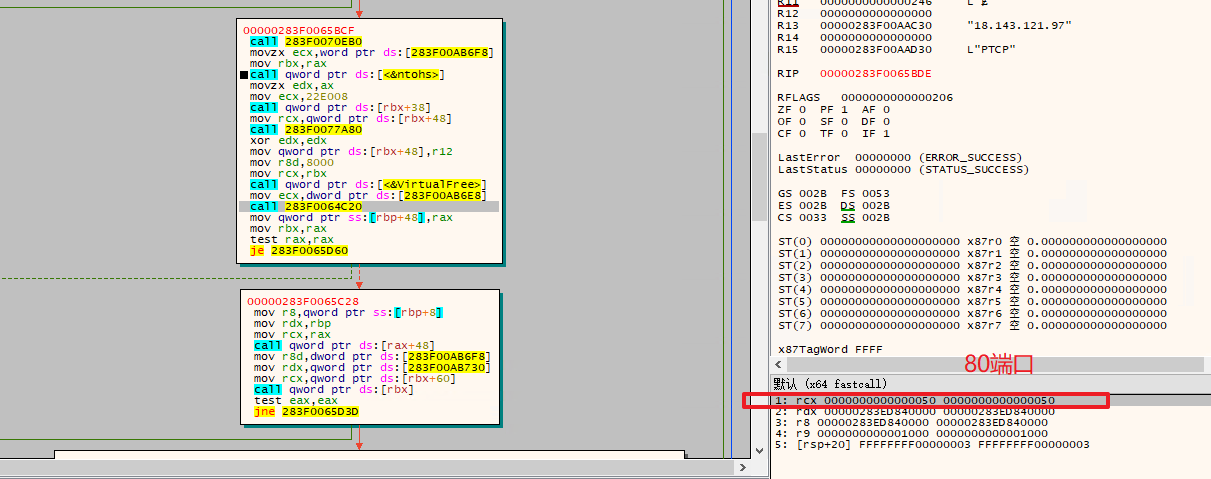Select the fifth argument [rsp+20] row
The height and width of the screenshot is (479, 1211).
point(932,444)
